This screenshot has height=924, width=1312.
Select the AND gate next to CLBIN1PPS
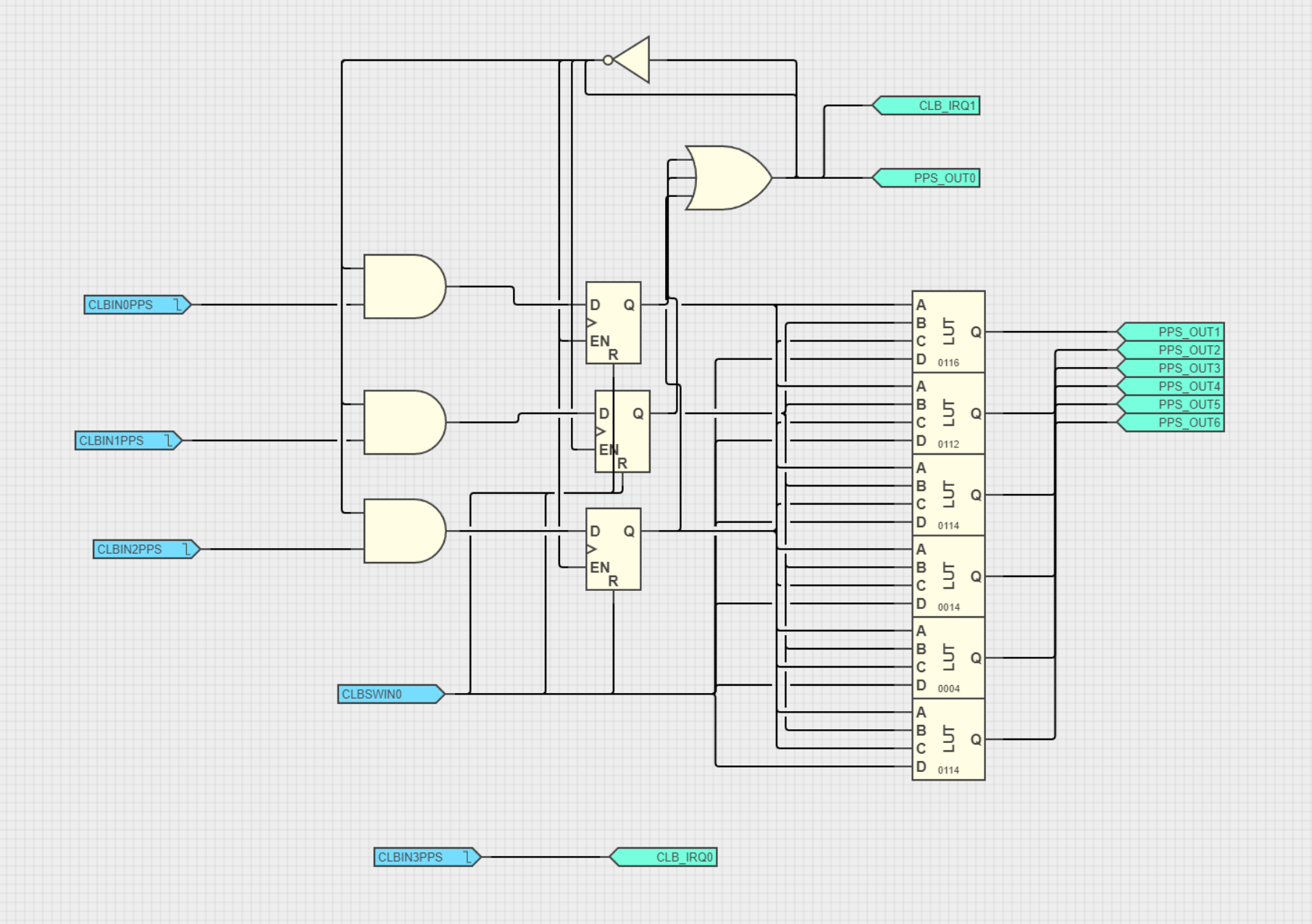(x=404, y=423)
